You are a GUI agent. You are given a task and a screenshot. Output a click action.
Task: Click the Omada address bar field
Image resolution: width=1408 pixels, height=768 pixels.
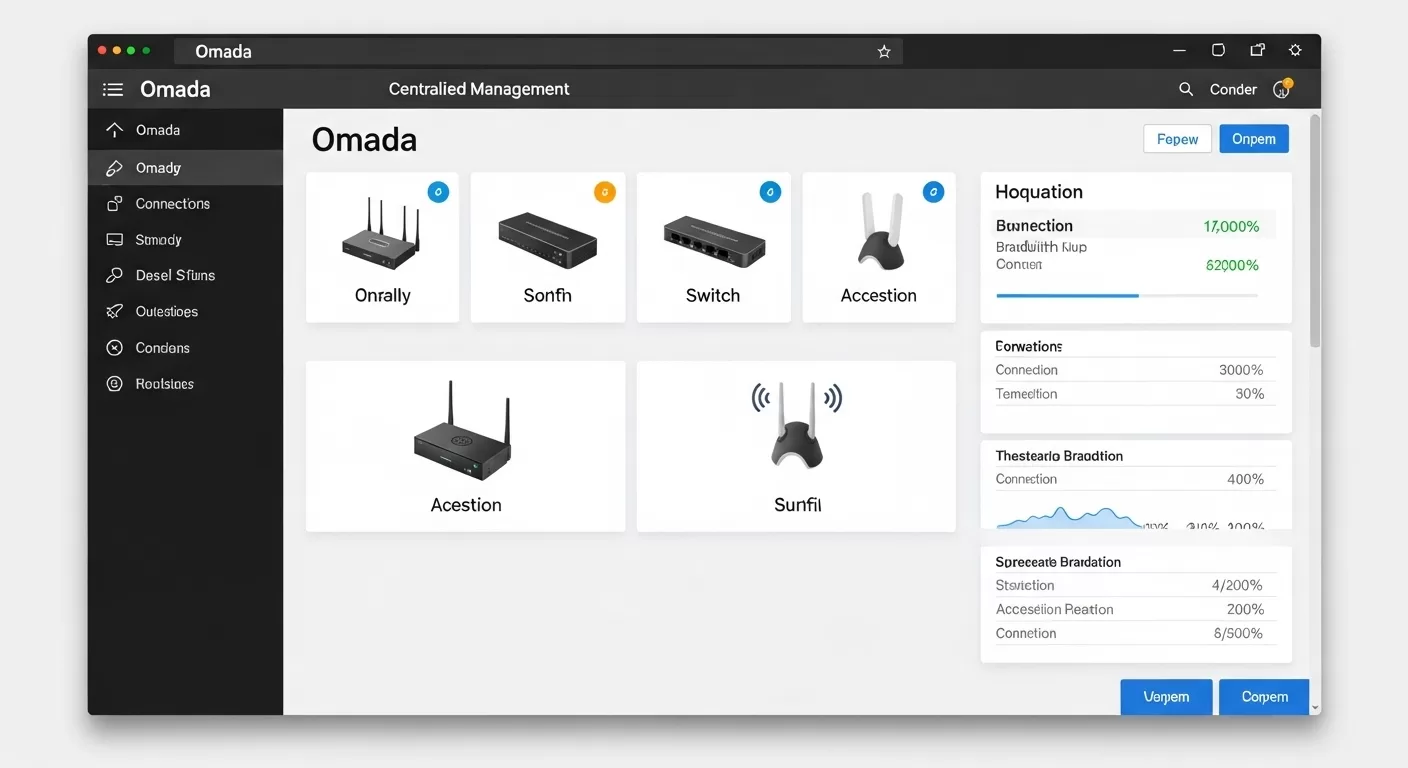538,52
